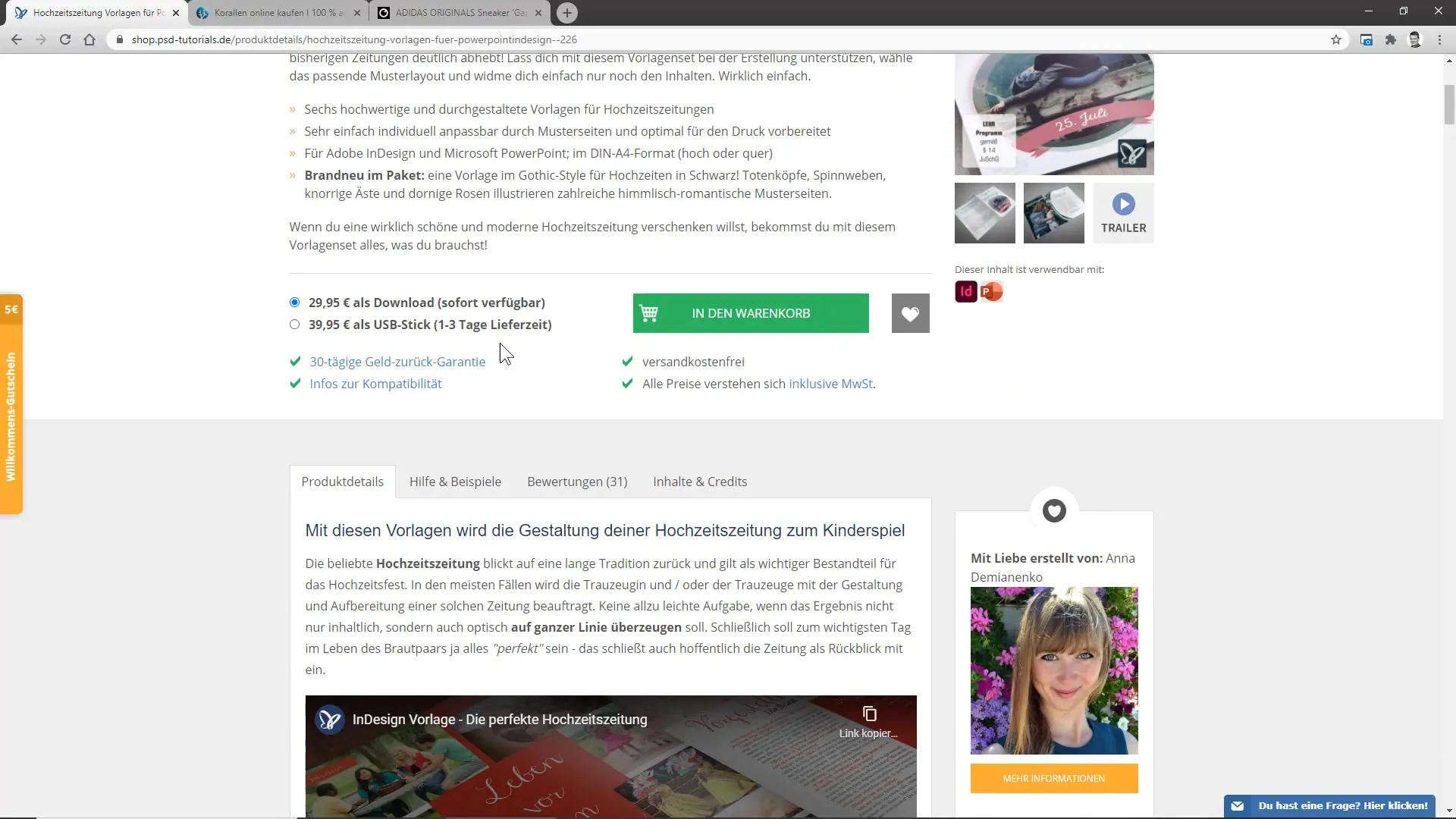Click 'Dieser Inhalt ist verwendbar mit:' label
Screen dimensions: 1456x819
(x=1029, y=269)
